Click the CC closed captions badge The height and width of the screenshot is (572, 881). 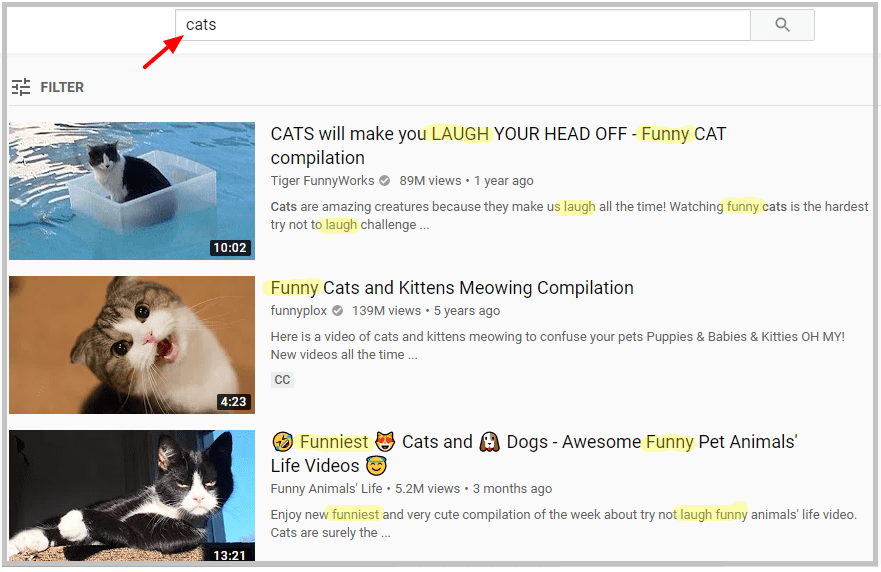point(282,380)
